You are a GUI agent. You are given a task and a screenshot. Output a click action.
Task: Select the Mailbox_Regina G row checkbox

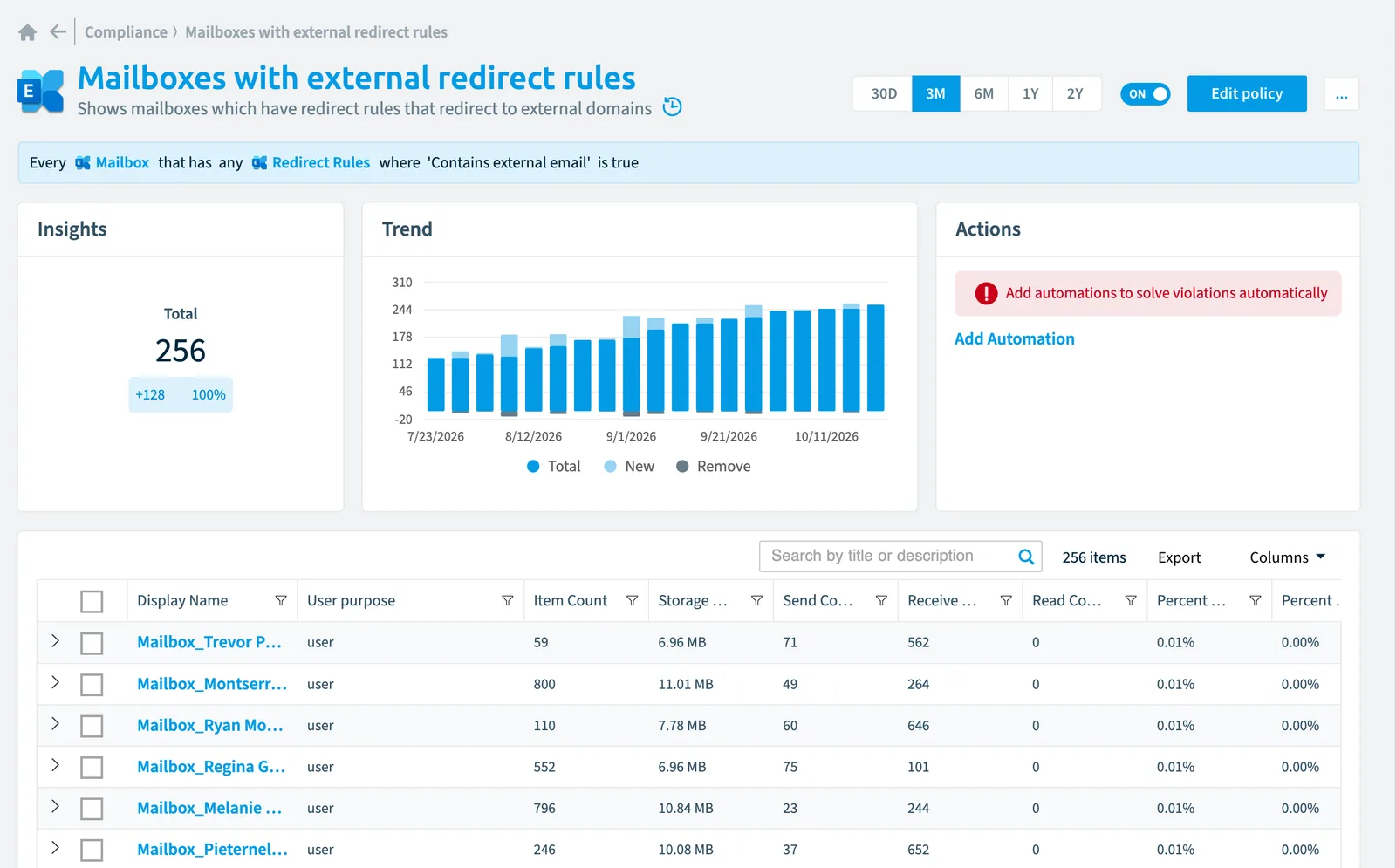click(x=92, y=768)
